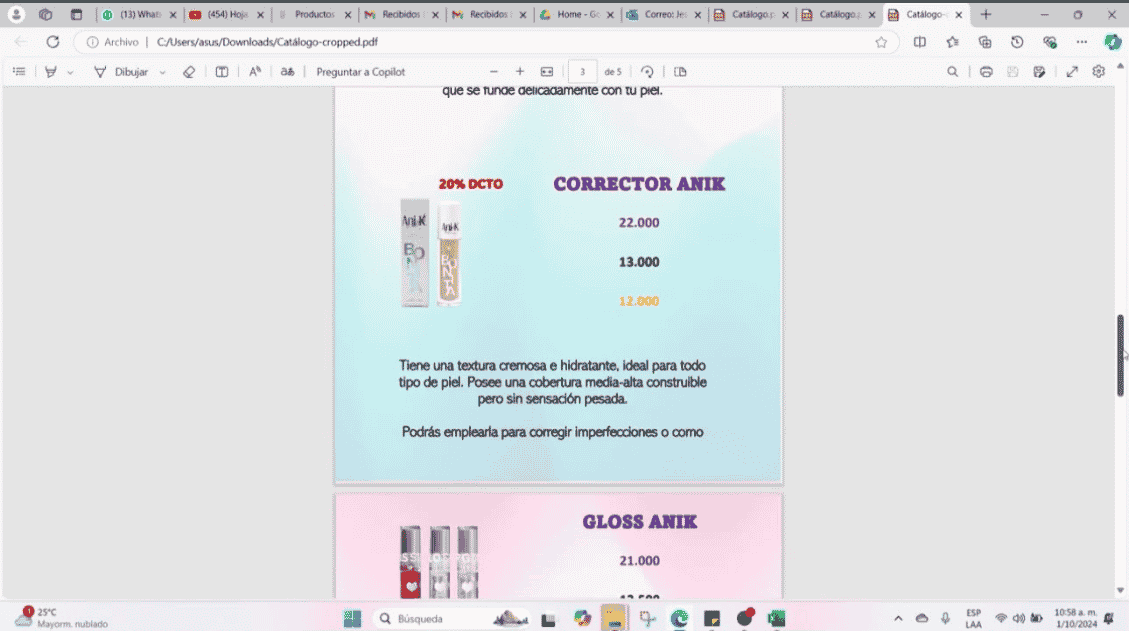Click the CORRECTOR ANIK heading
1129x631 pixels.
[639, 184]
